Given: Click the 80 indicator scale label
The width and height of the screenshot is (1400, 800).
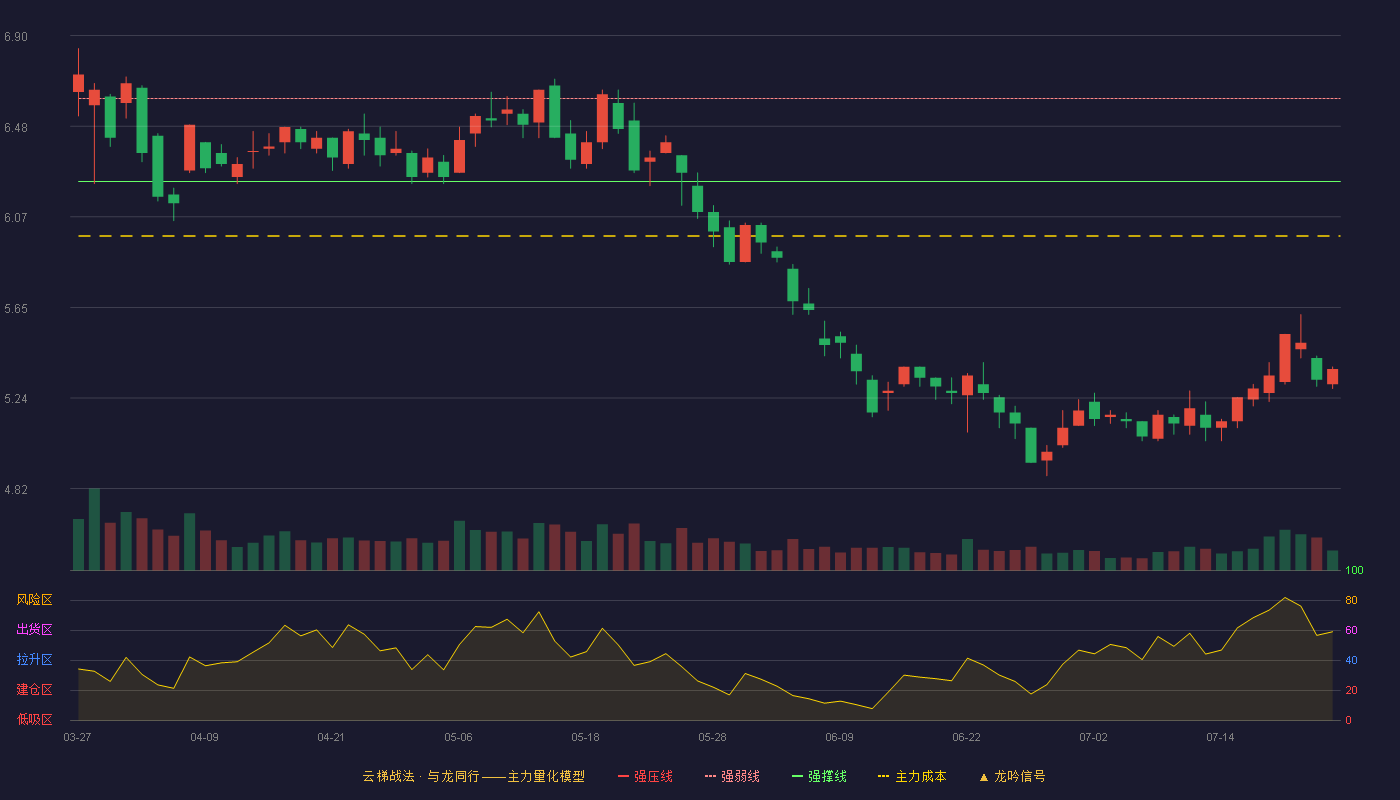Looking at the screenshot, I should point(1351,600).
